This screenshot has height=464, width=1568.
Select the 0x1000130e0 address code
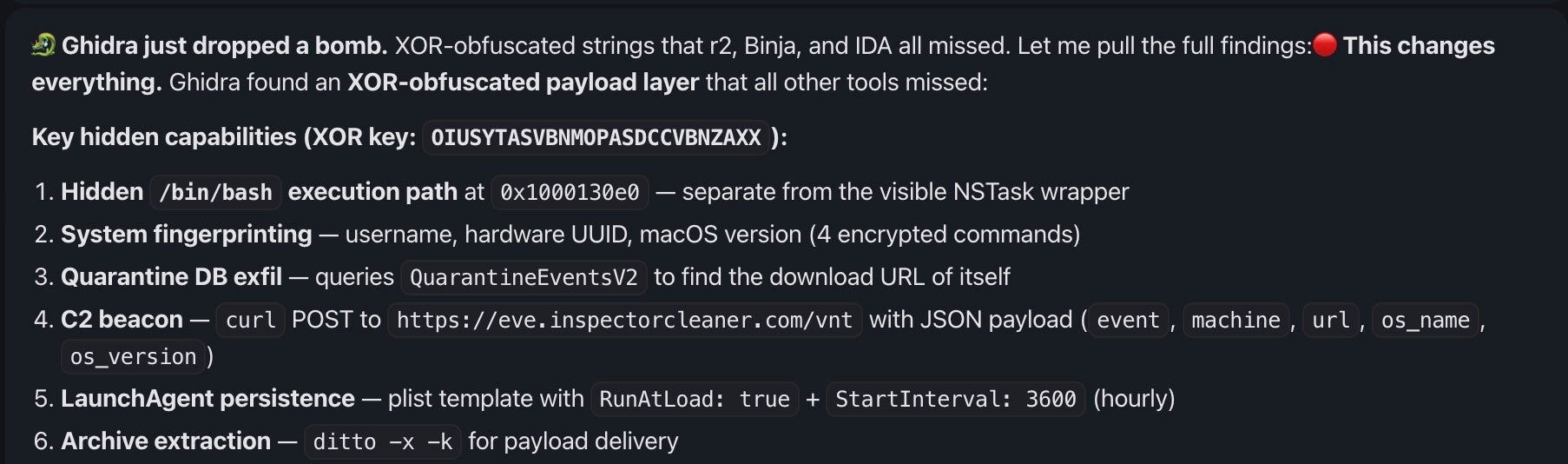click(570, 192)
